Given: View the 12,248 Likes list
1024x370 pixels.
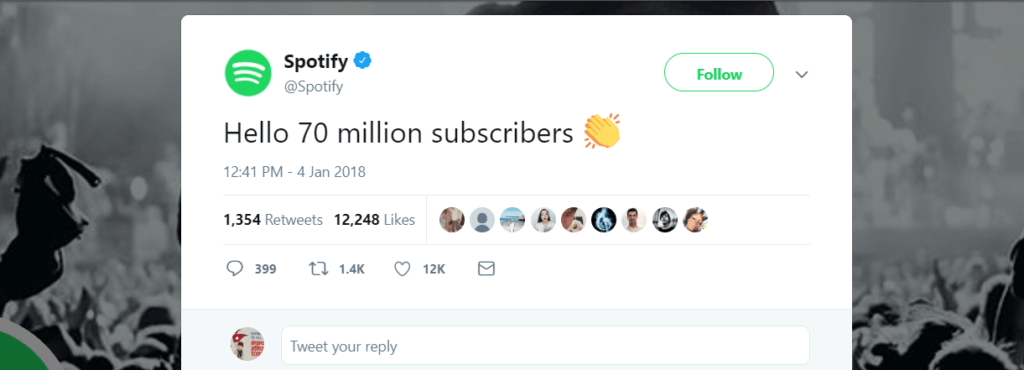Looking at the screenshot, I should pos(374,220).
